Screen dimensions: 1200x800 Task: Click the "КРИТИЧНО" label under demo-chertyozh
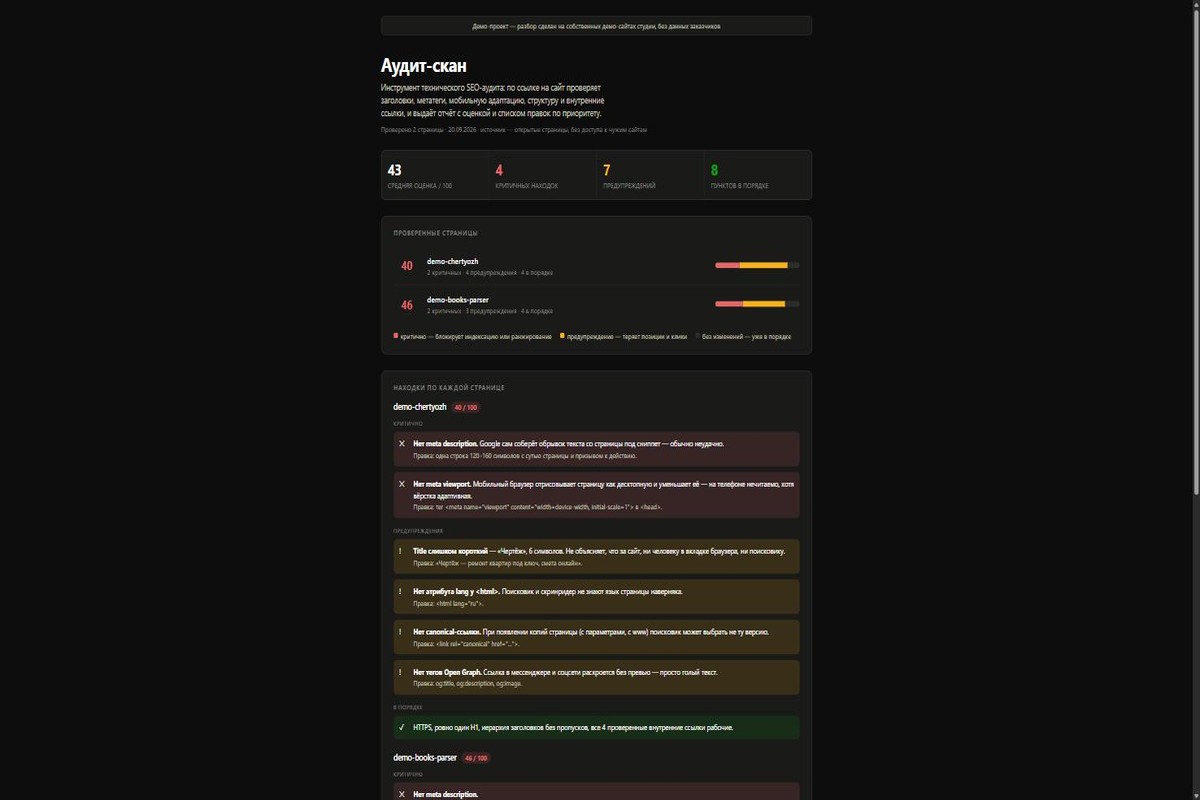(x=408, y=423)
